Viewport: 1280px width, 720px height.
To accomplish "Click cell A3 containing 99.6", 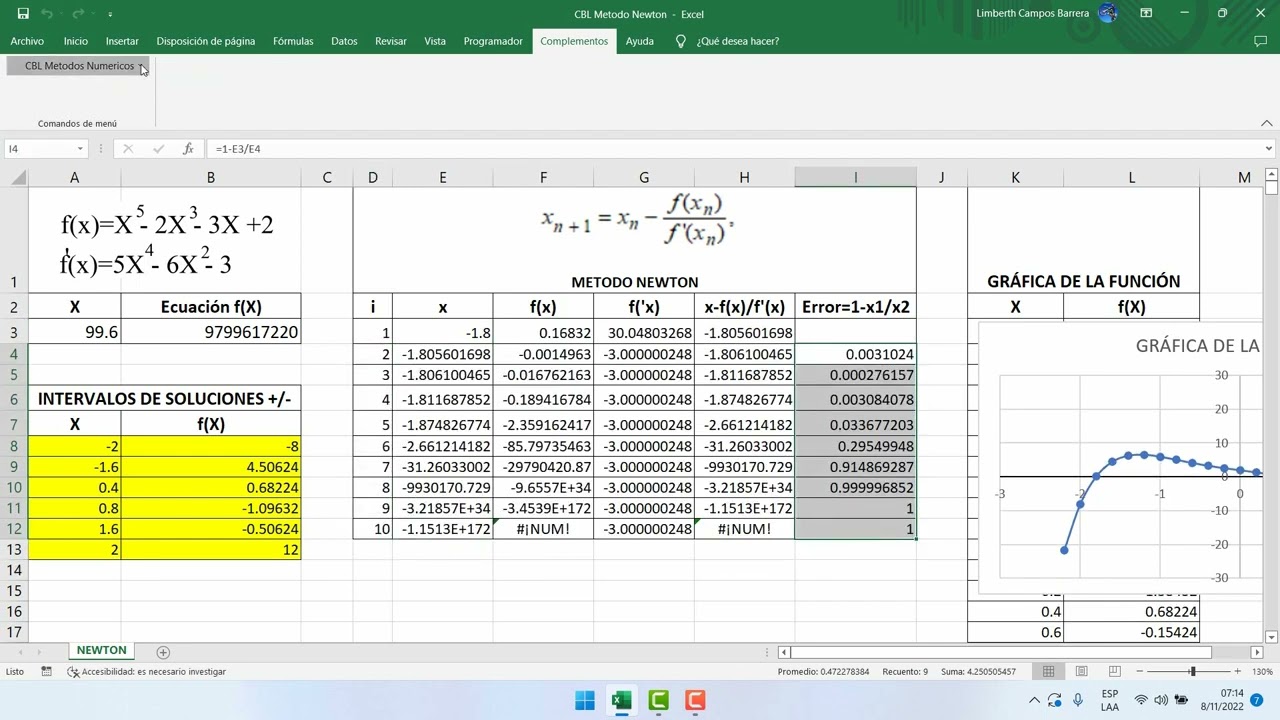I will pyautogui.click(x=74, y=332).
